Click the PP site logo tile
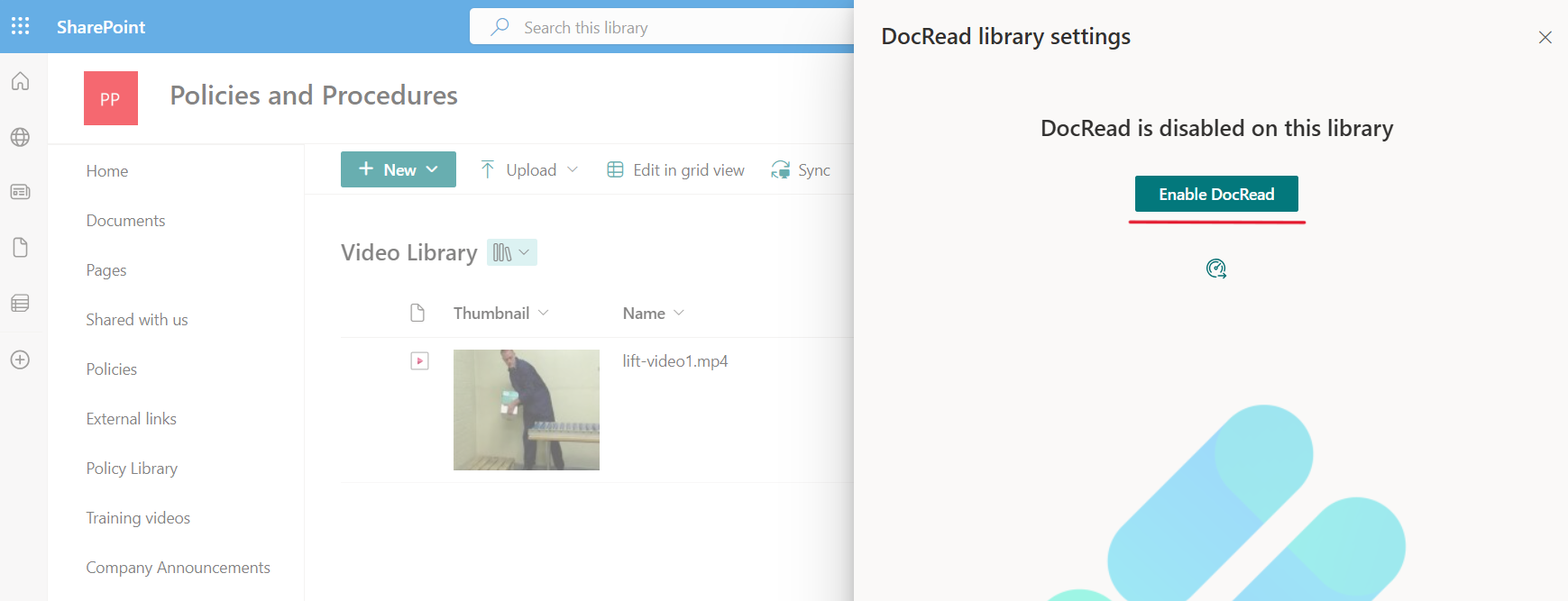 [111, 98]
